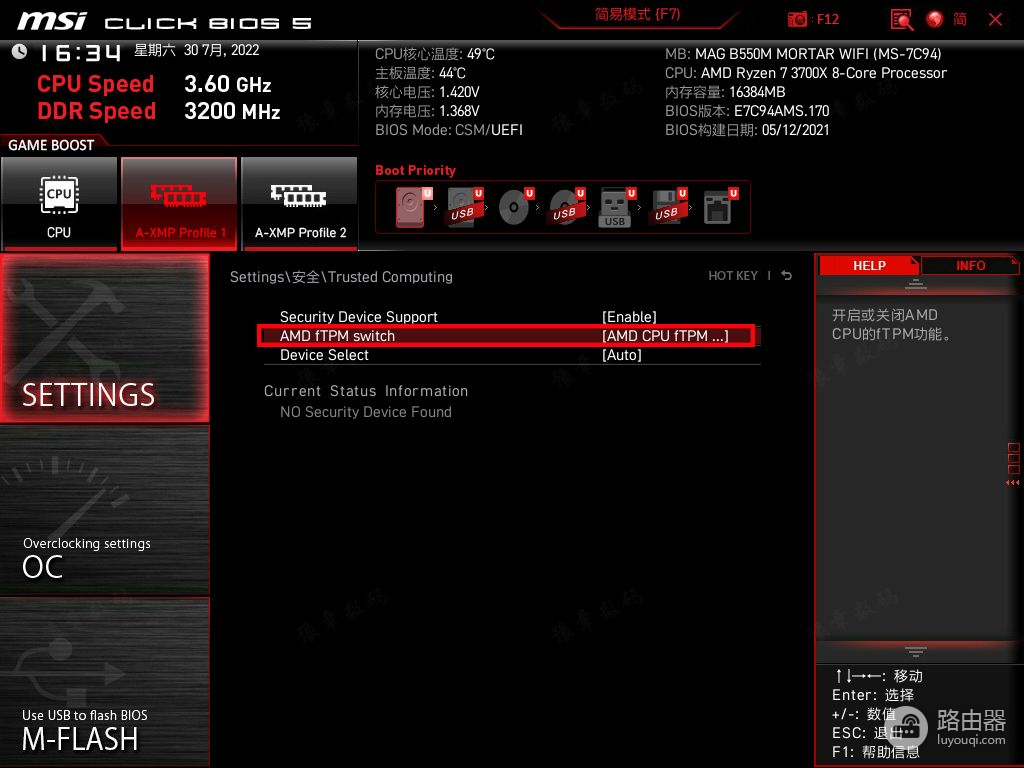Select the hard disk boot priority icon
The height and width of the screenshot is (768, 1024).
[412, 208]
